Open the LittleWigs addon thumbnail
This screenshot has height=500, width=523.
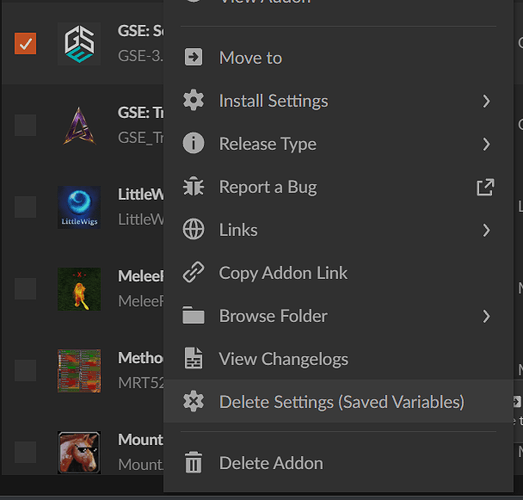click(79, 207)
